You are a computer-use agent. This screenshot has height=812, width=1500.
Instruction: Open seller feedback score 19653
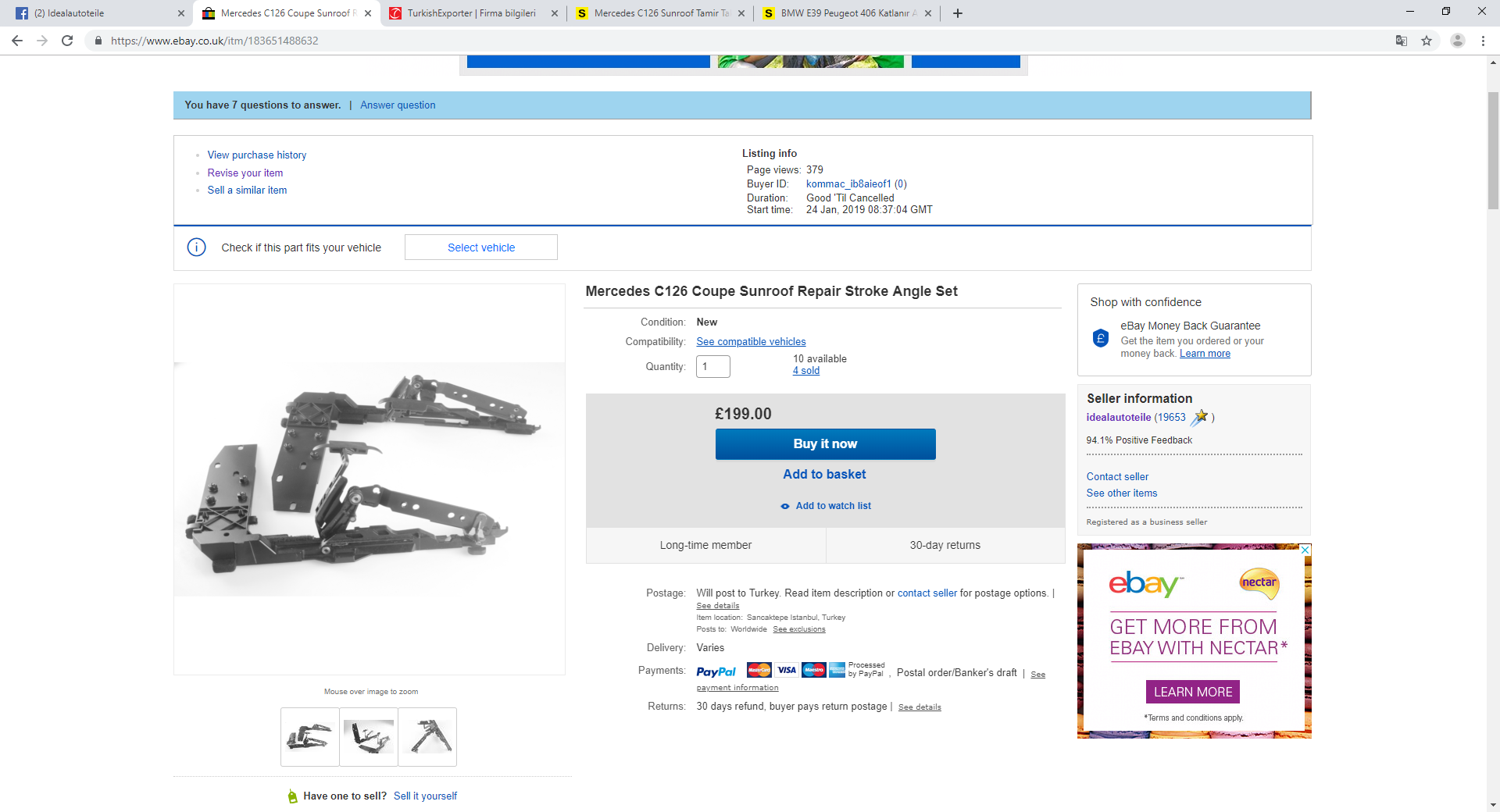[1173, 418]
